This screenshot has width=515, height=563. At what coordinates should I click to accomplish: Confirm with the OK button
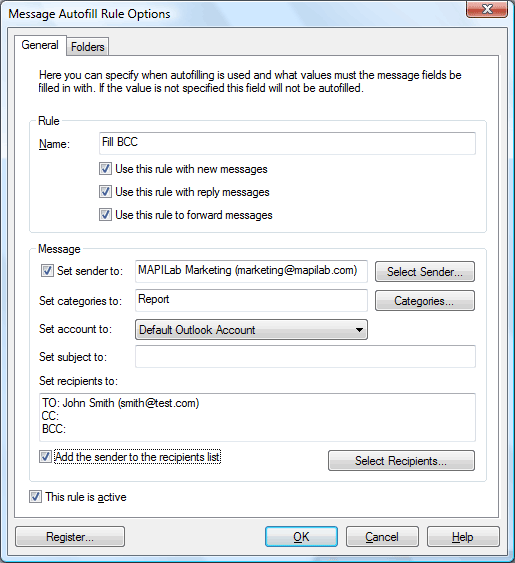[x=301, y=537]
